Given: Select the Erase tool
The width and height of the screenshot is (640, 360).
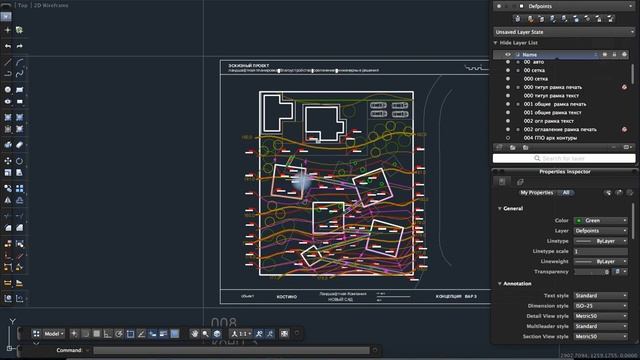Looking at the screenshot, I should coord(20,144).
